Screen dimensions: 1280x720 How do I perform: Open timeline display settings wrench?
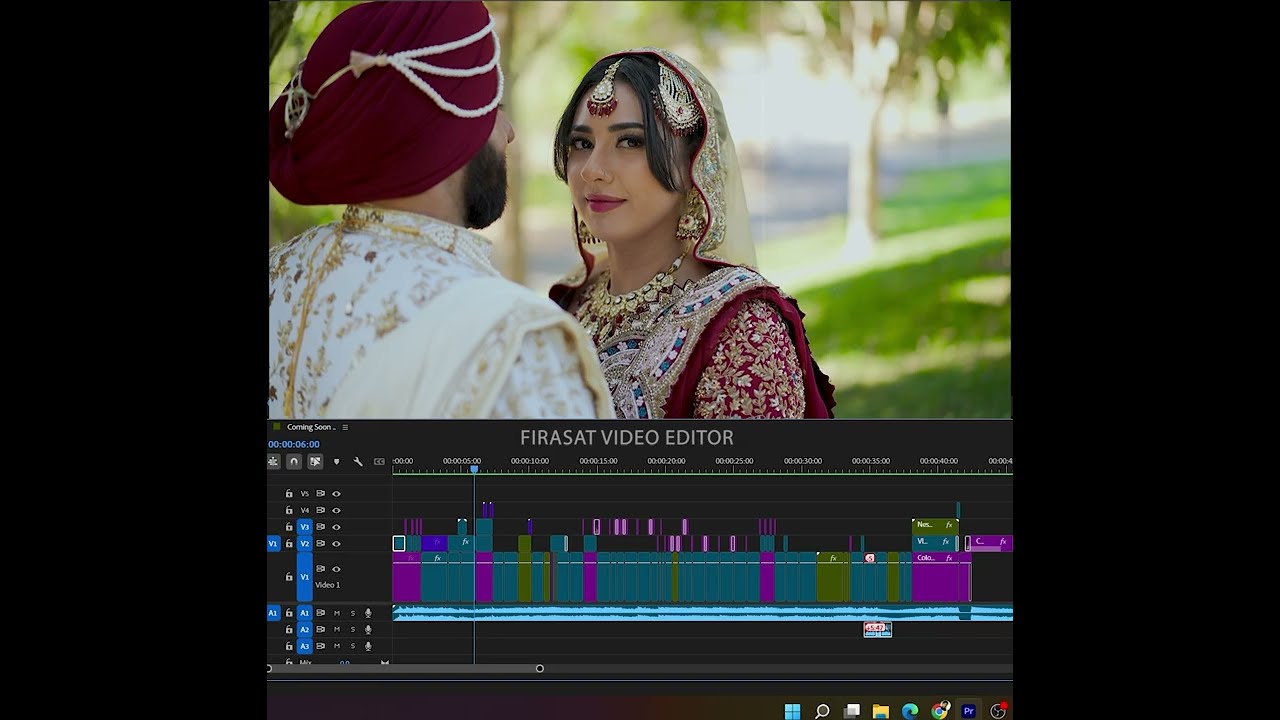[x=358, y=461]
